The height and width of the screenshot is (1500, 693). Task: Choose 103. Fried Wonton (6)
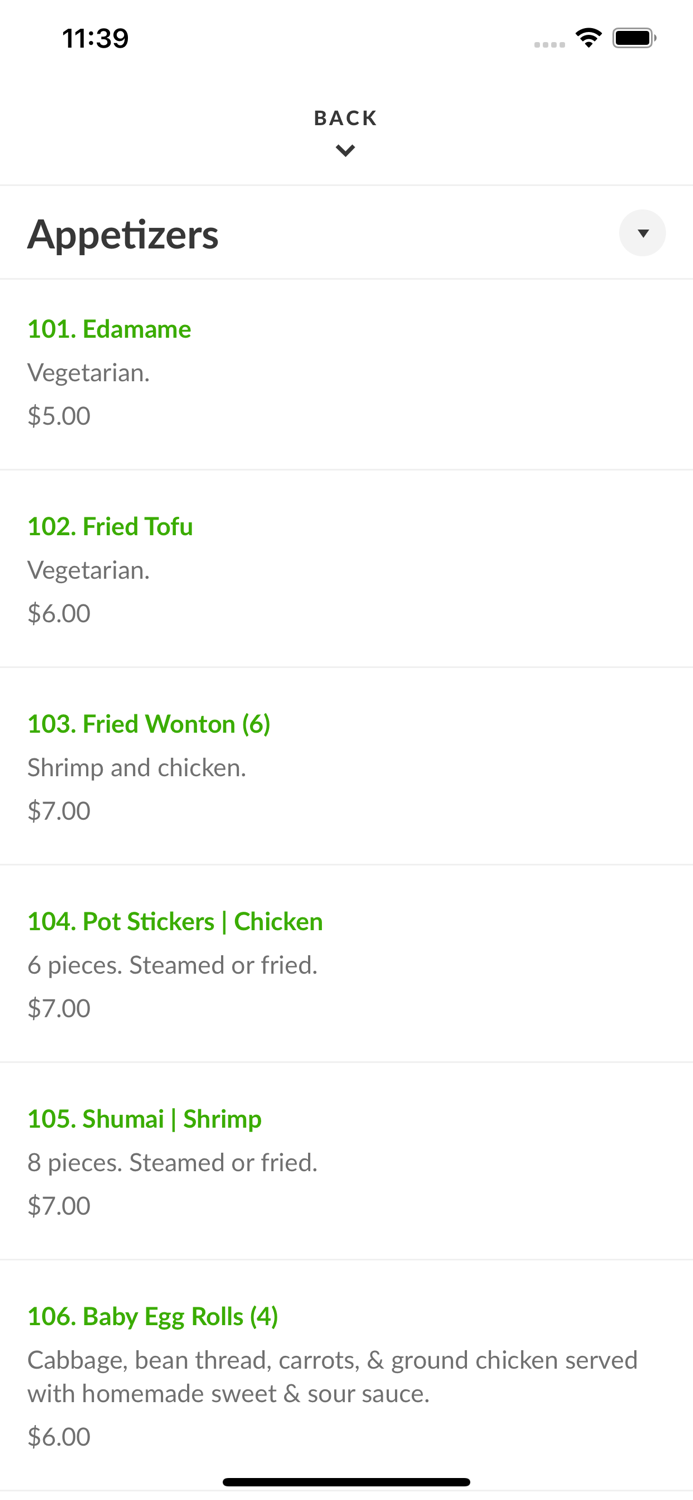click(x=149, y=724)
